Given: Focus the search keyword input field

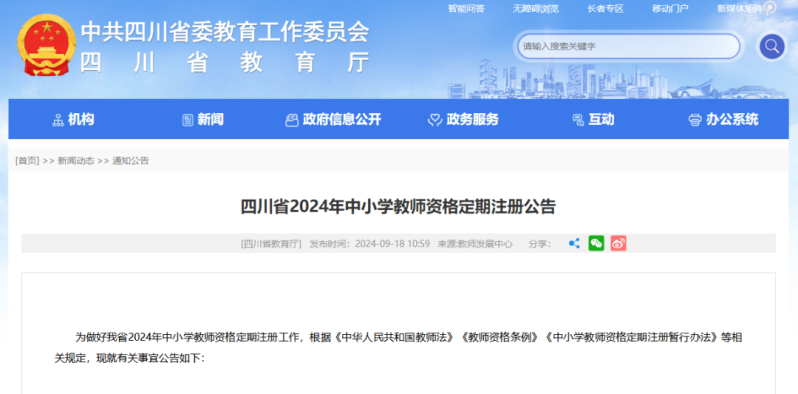Looking at the screenshot, I should [x=629, y=46].
